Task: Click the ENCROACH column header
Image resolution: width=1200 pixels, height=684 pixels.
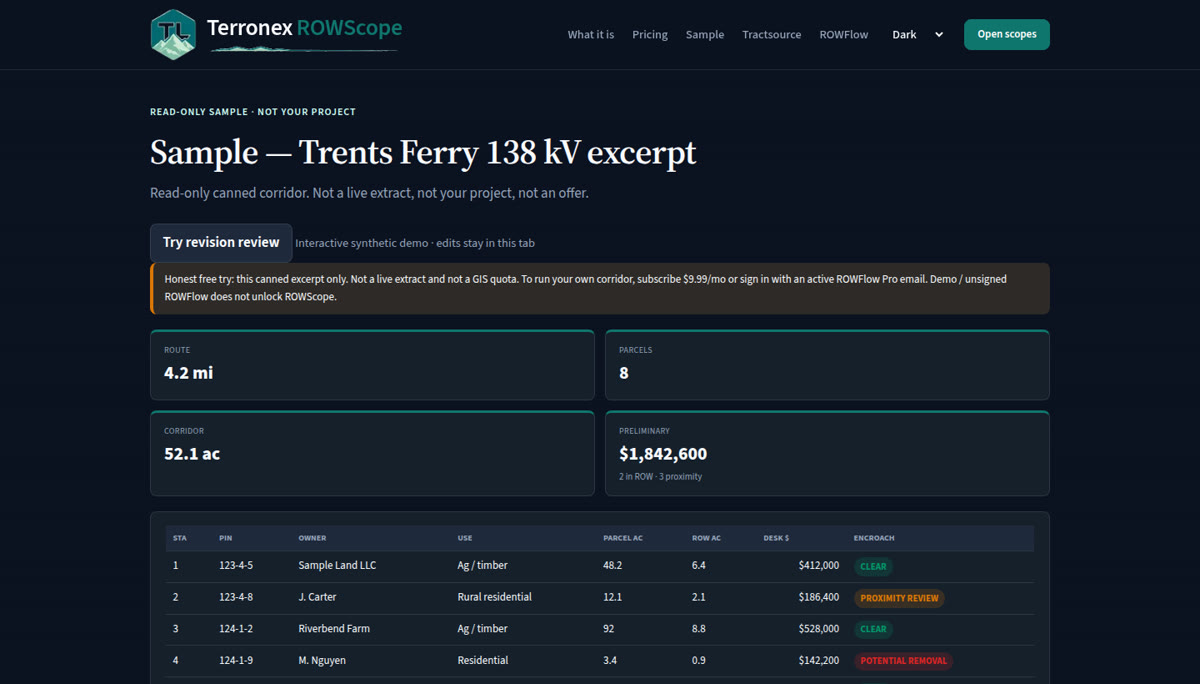Action: point(874,538)
